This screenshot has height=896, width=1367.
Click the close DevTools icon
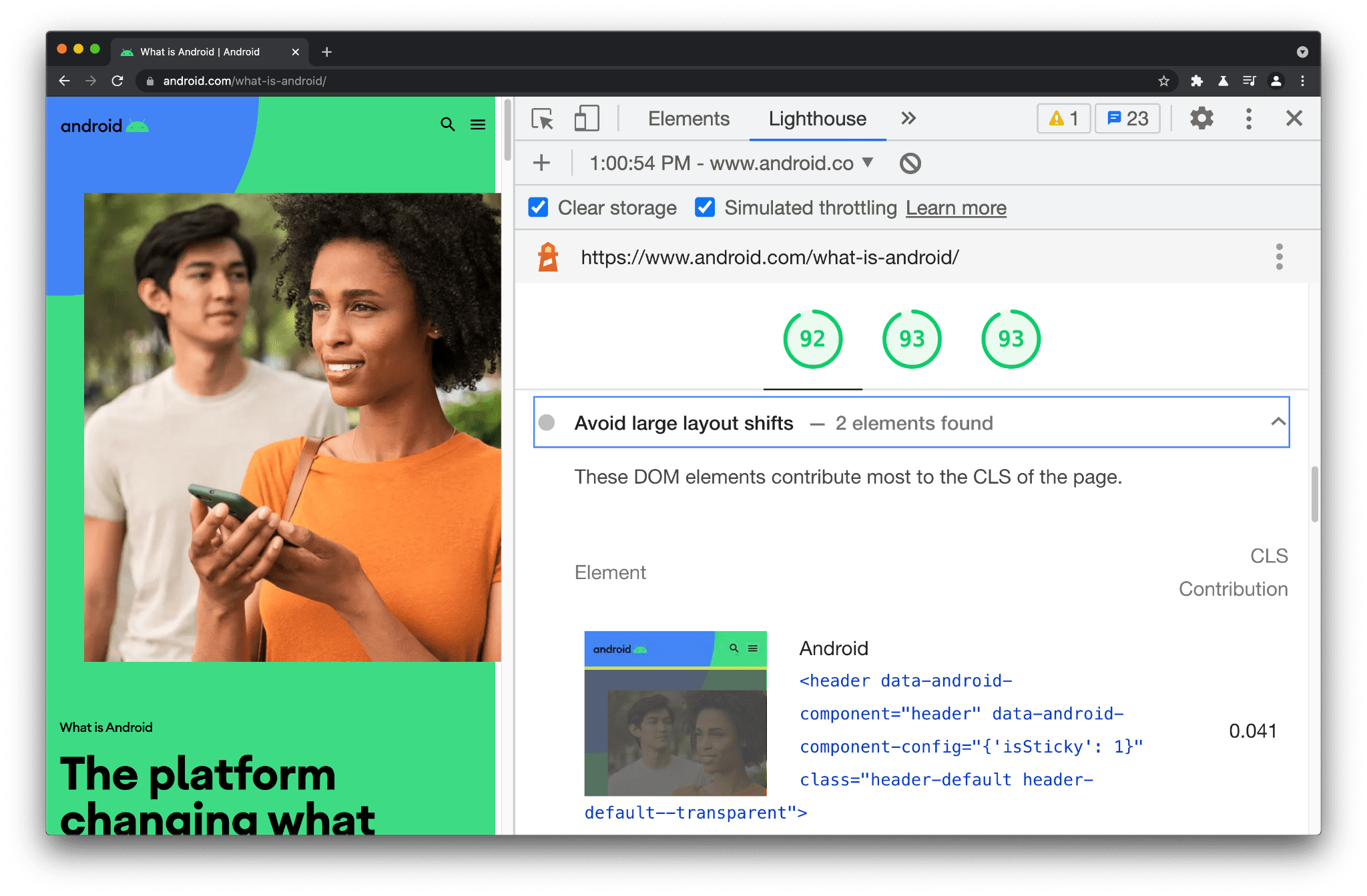click(1294, 118)
